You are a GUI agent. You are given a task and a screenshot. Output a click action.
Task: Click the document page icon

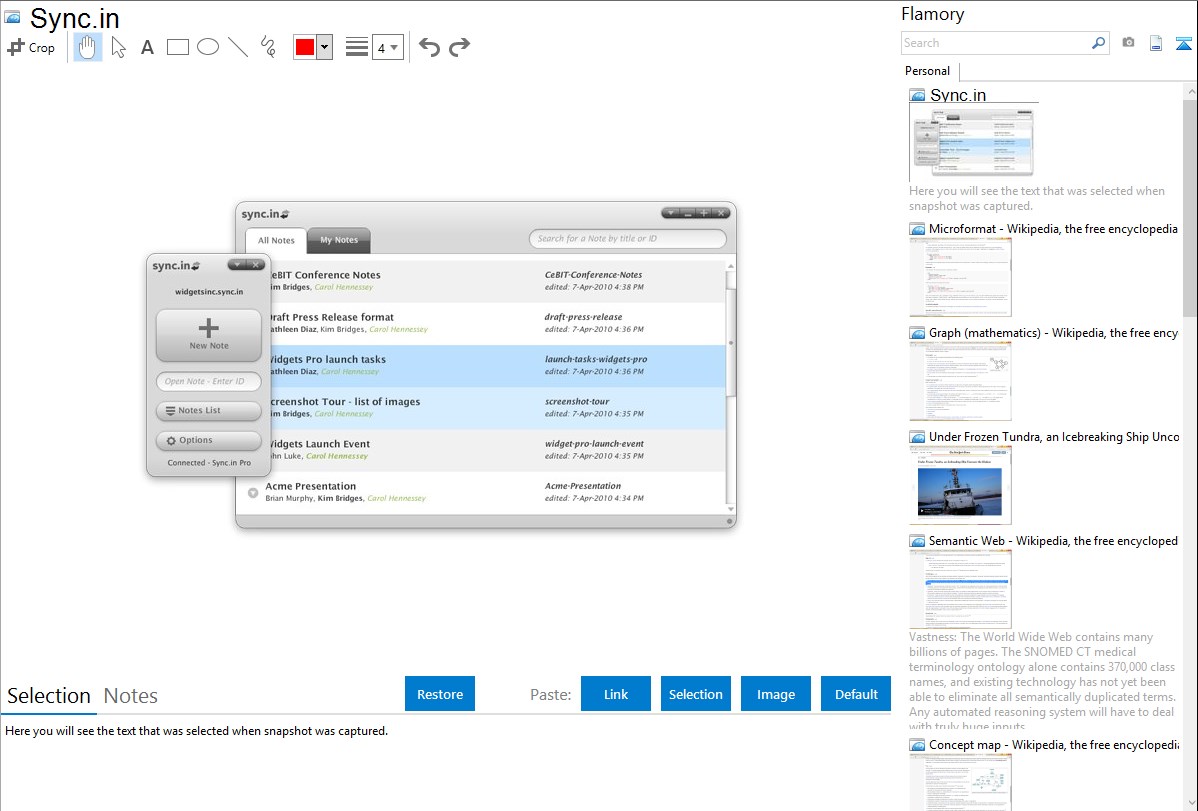coord(1156,43)
